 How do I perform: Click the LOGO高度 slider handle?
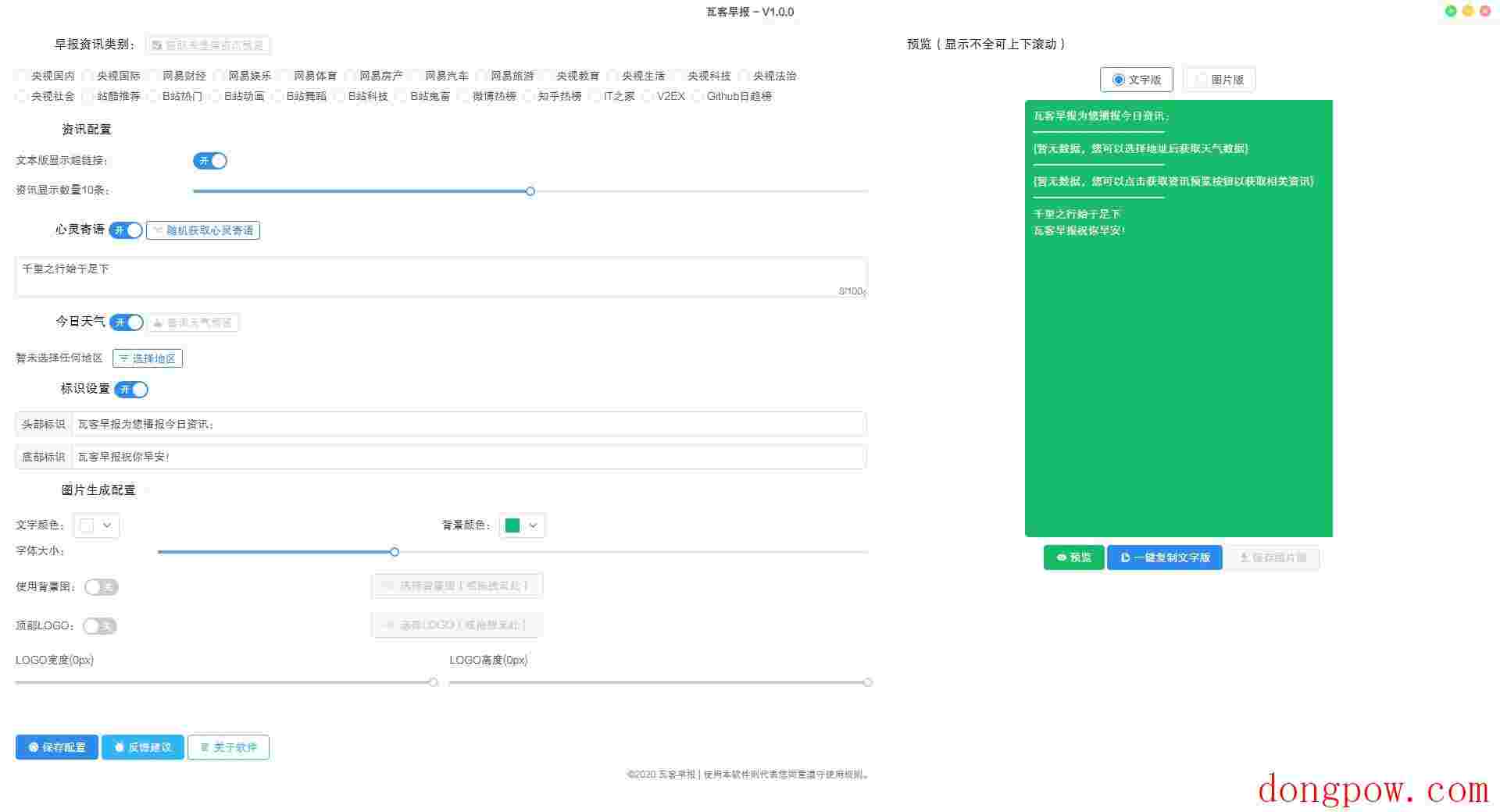point(868,682)
